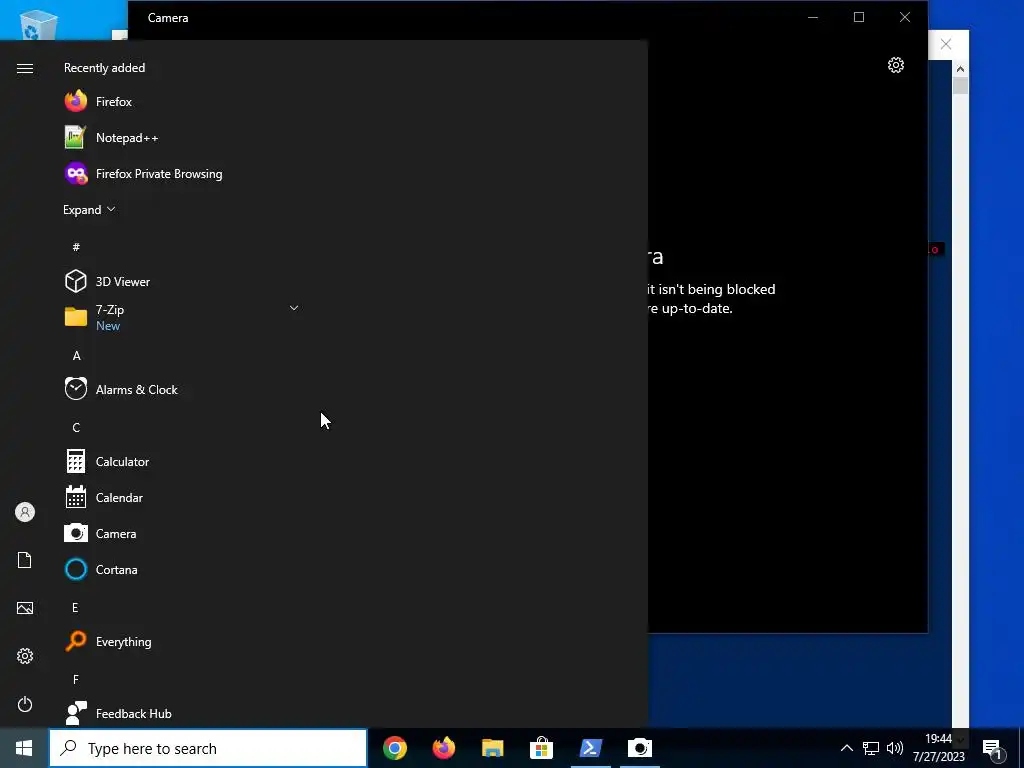Launch Alarms & Clock
1024x768 pixels.
pyautogui.click(x=182, y=389)
